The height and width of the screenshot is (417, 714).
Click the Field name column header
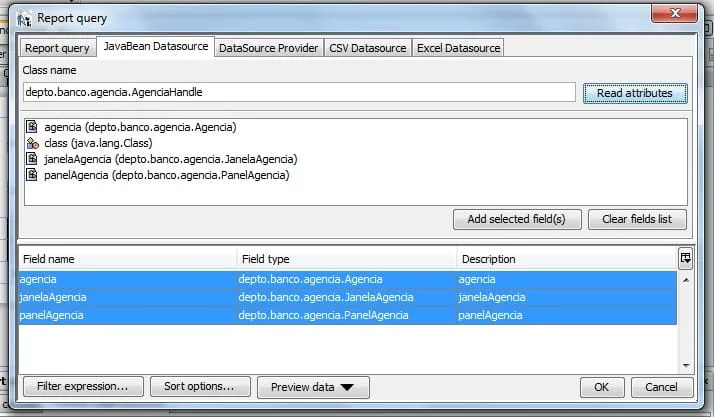[x=128, y=259]
